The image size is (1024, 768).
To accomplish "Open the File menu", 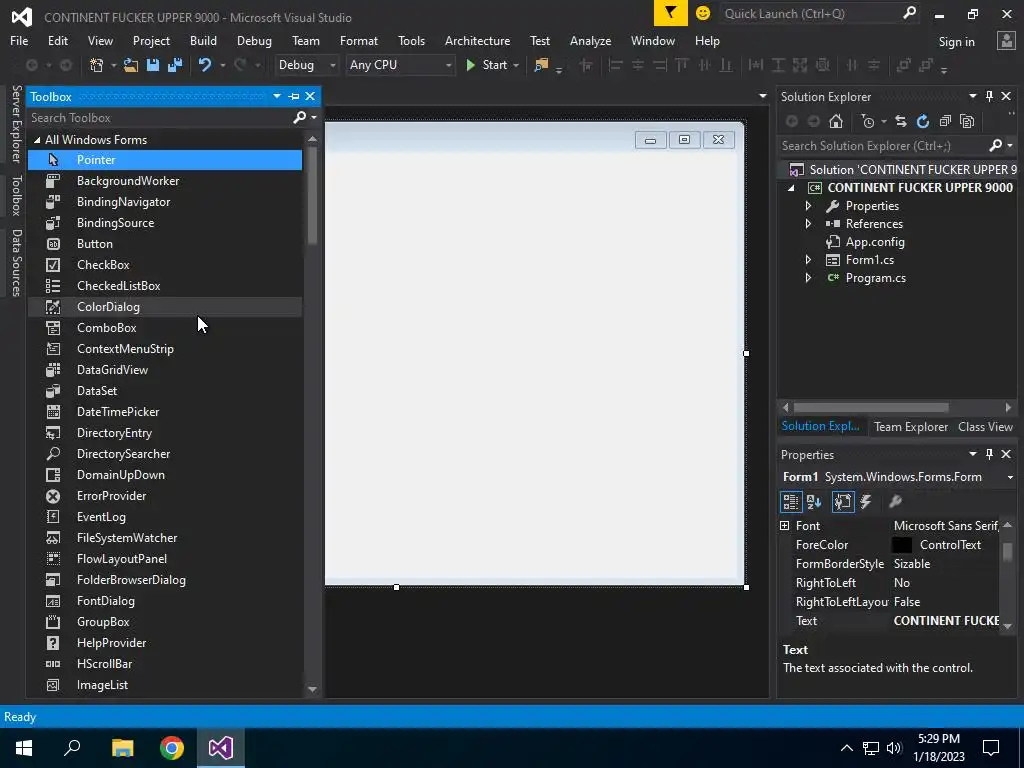I will [x=19, y=40].
